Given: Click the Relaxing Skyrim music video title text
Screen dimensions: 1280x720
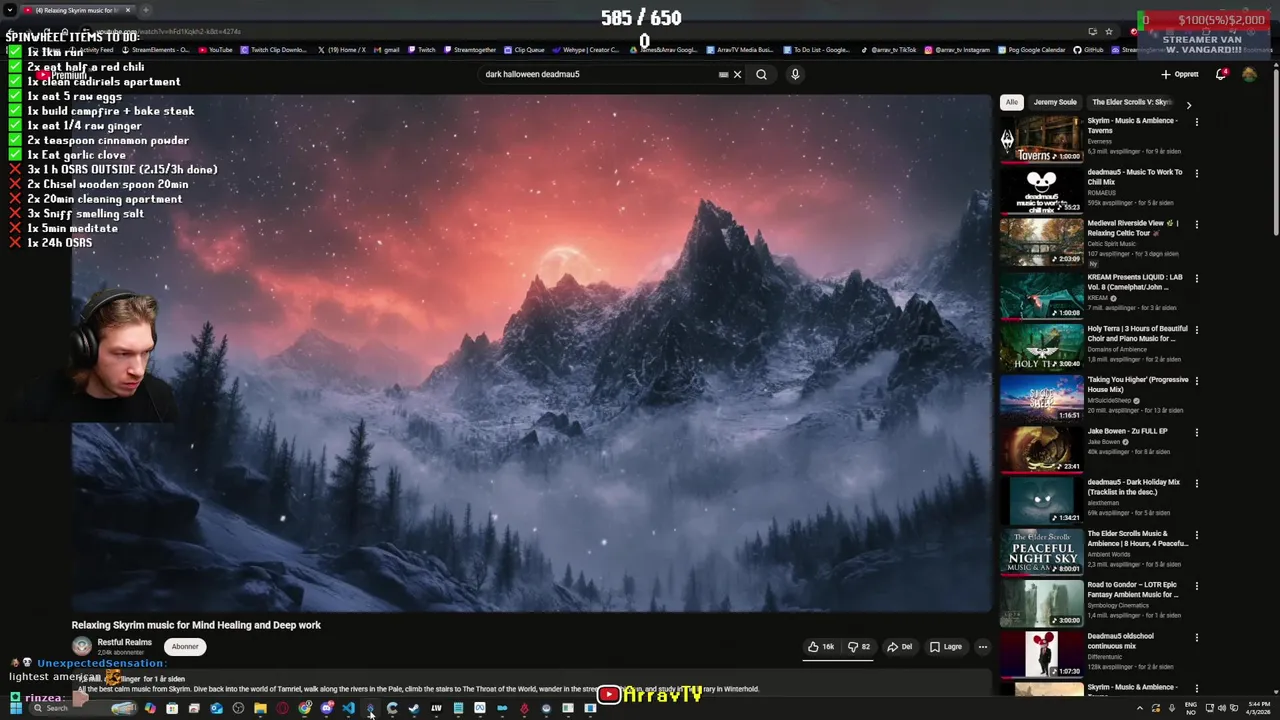Looking at the screenshot, I should (196, 625).
